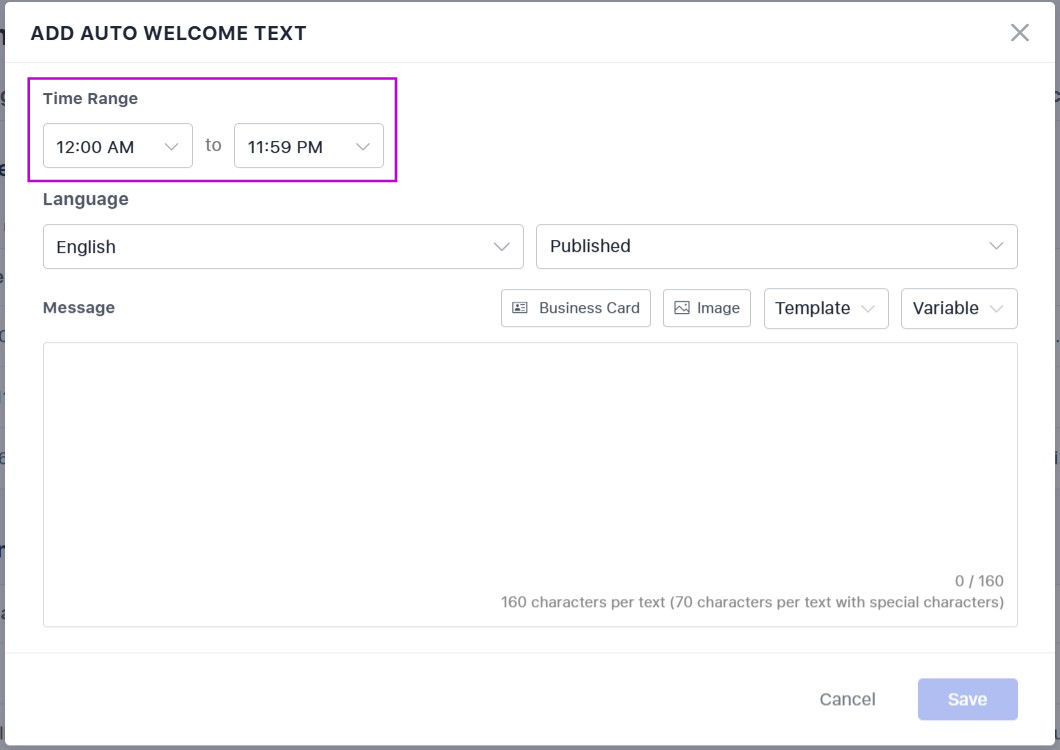Expand the English language selector
The image size is (1060, 750).
[x=282, y=247]
